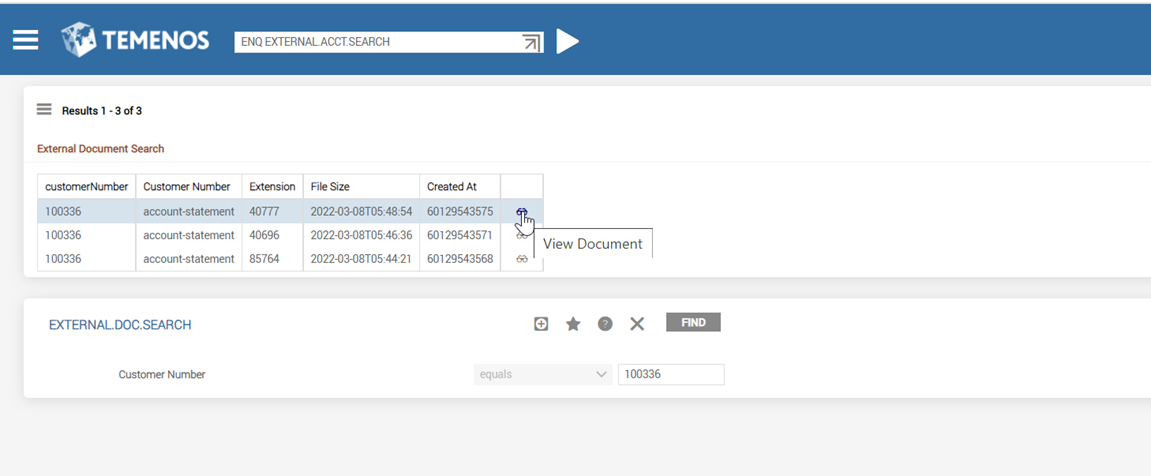Click the expand icon in command box
This screenshot has height=476, width=1151.
click(531, 42)
